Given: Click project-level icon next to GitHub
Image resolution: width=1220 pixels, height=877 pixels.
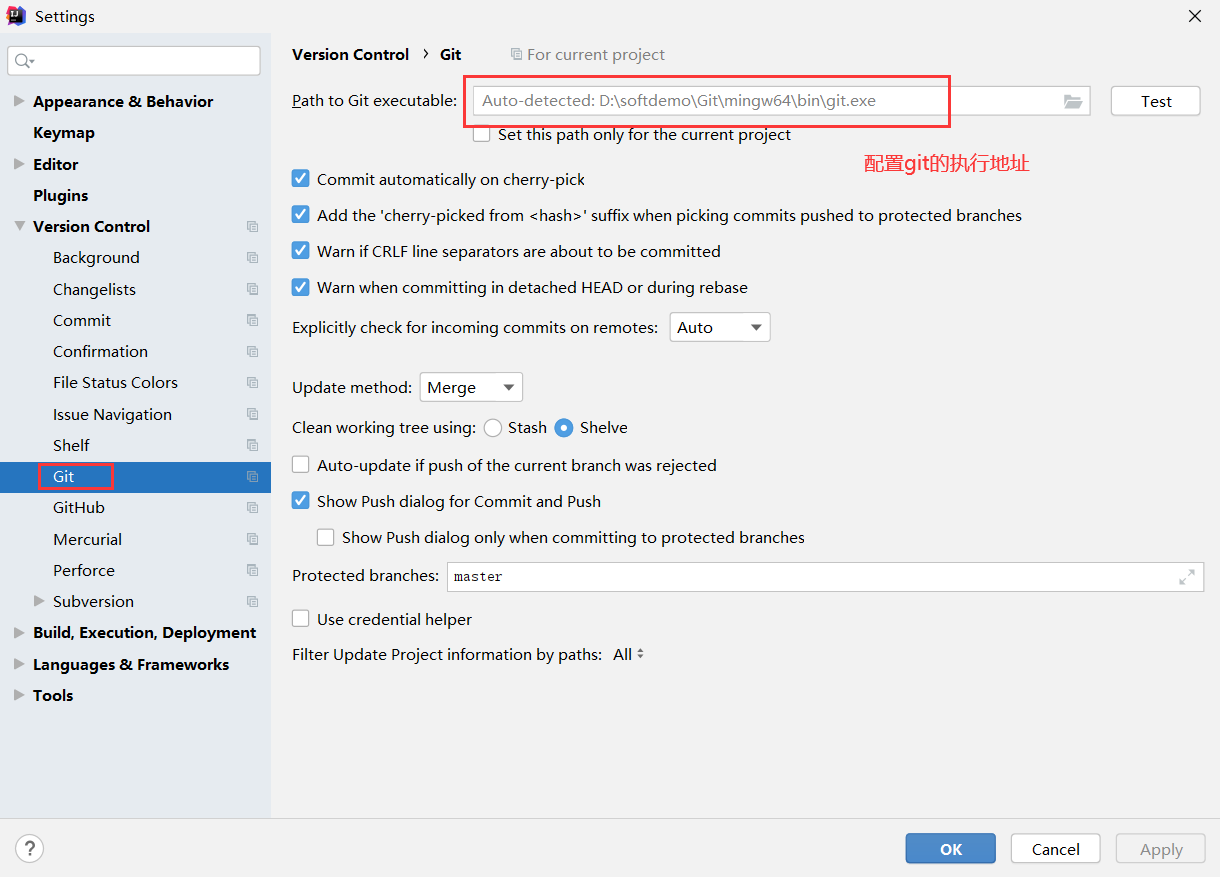Looking at the screenshot, I should coord(252,508).
